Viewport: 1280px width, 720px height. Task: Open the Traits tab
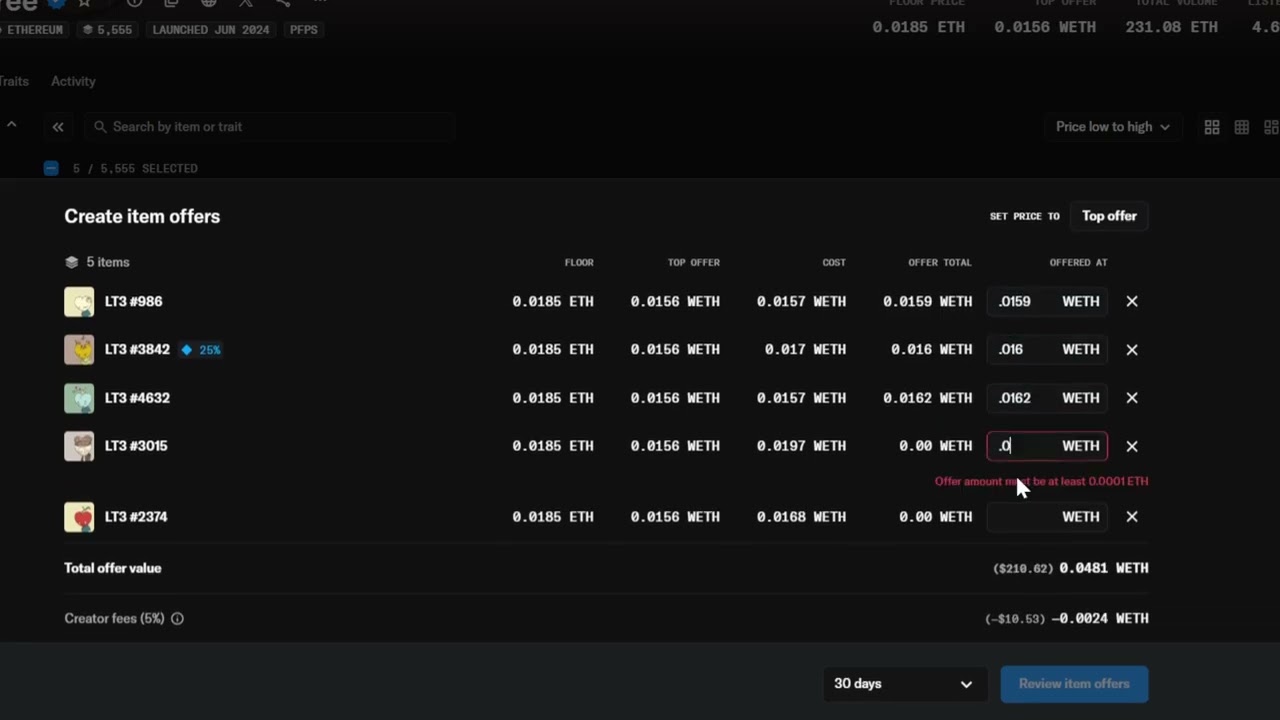click(x=14, y=81)
